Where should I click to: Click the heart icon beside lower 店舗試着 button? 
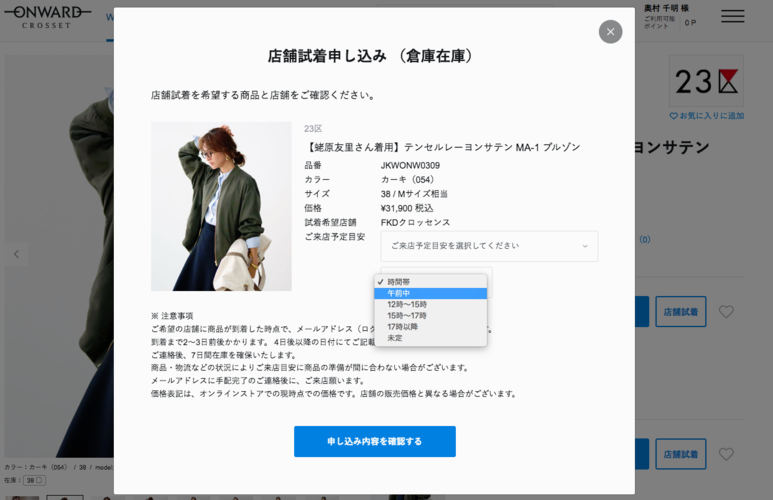click(x=726, y=454)
